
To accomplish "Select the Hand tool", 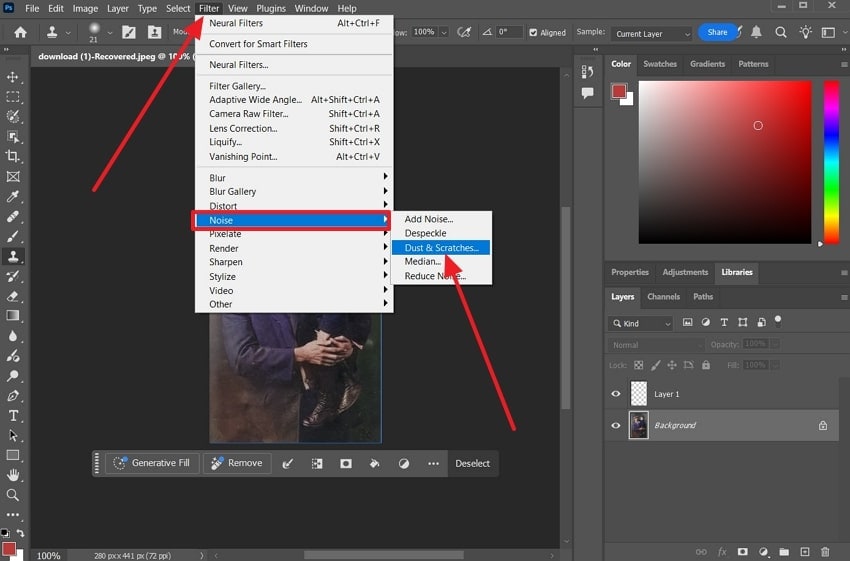I will [12, 475].
